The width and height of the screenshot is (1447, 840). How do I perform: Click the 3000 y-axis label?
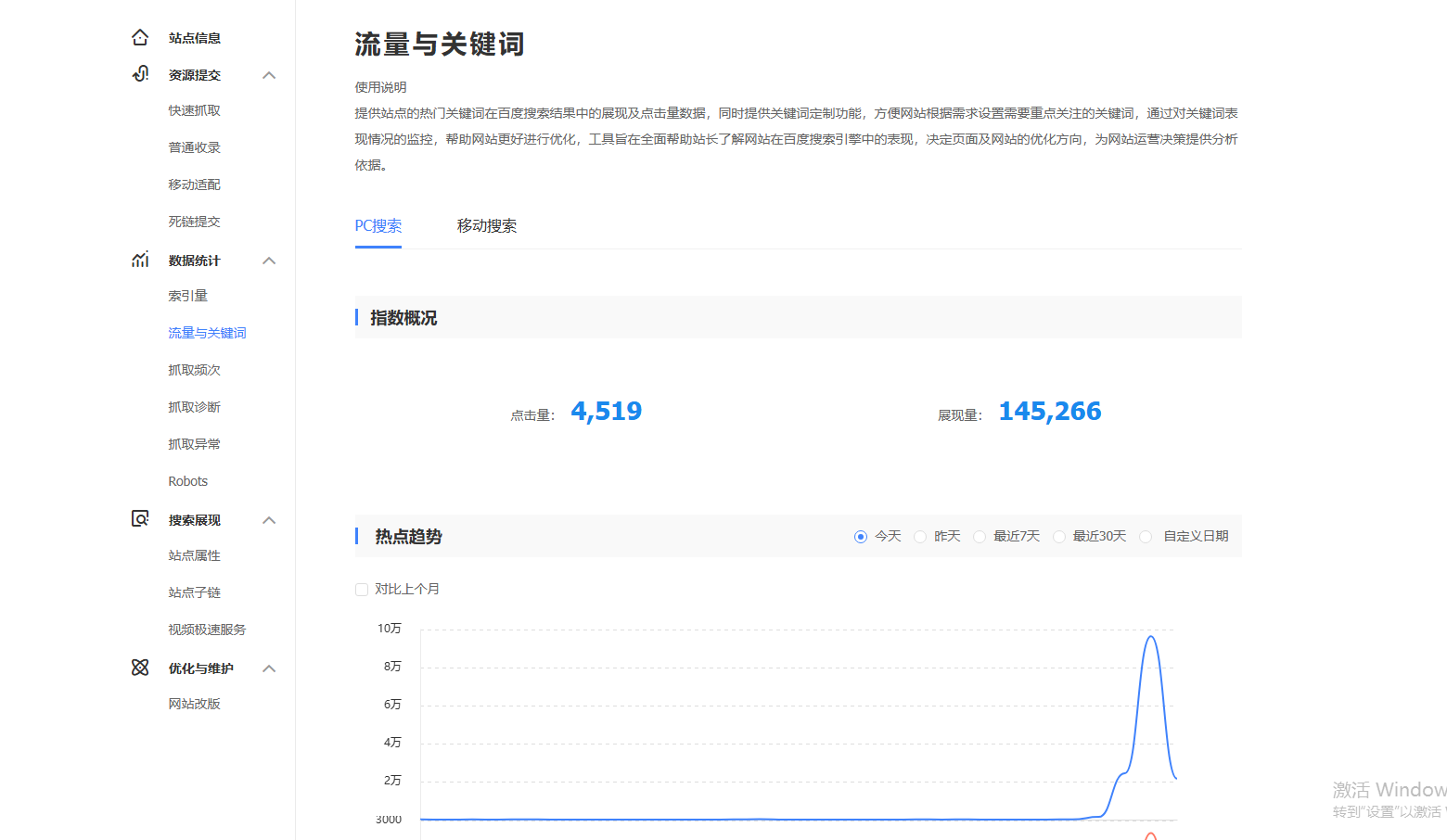[x=389, y=820]
